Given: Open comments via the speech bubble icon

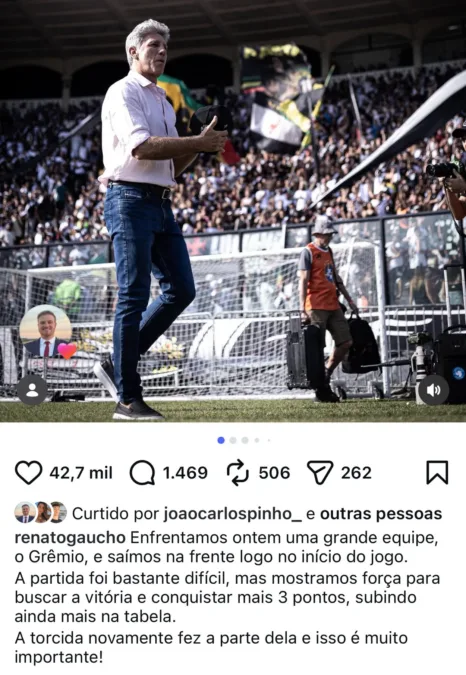Looking at the screenshot, I should coord(142,473).
